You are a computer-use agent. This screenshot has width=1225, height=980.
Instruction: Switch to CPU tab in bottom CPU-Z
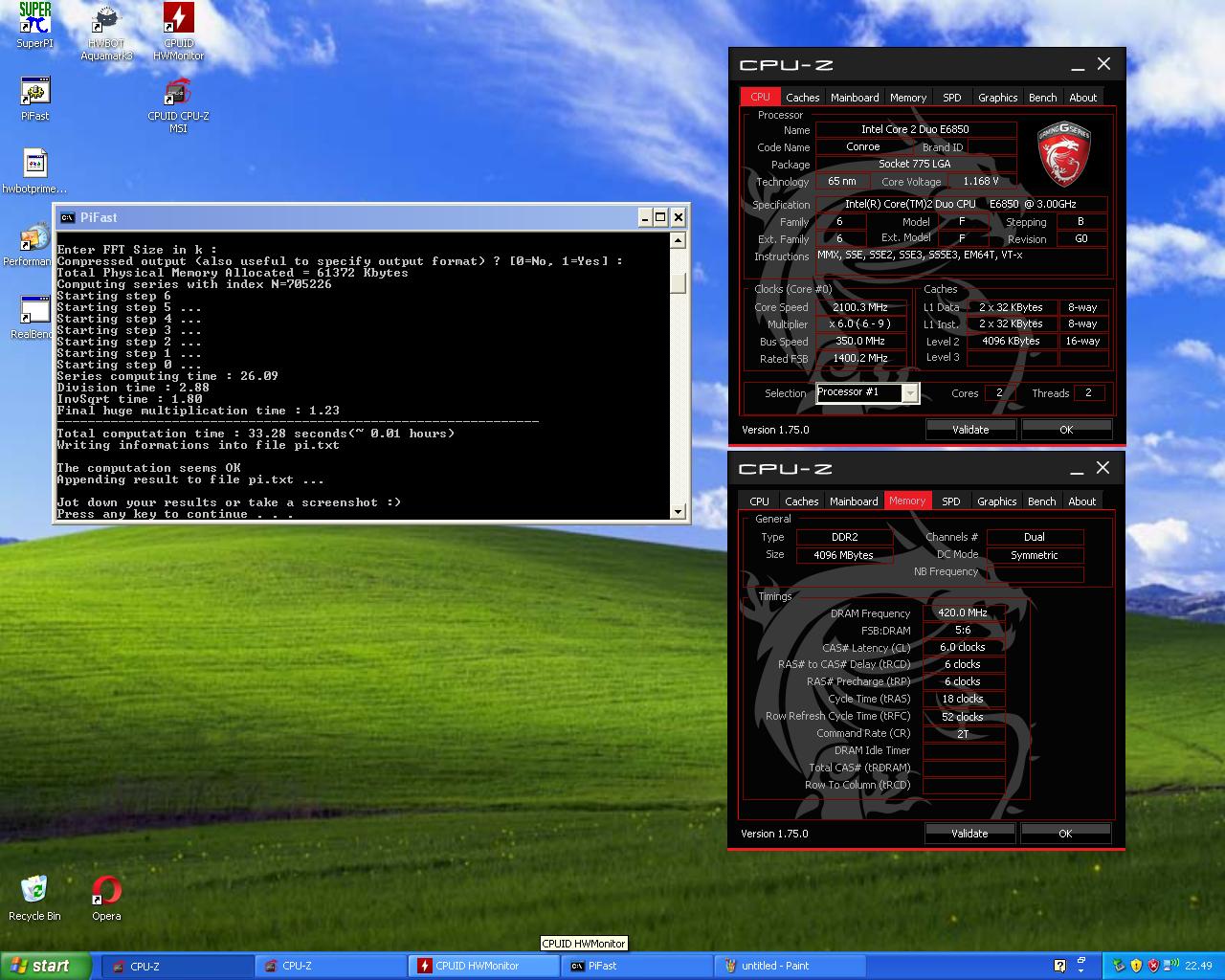(x=759, y=501)
